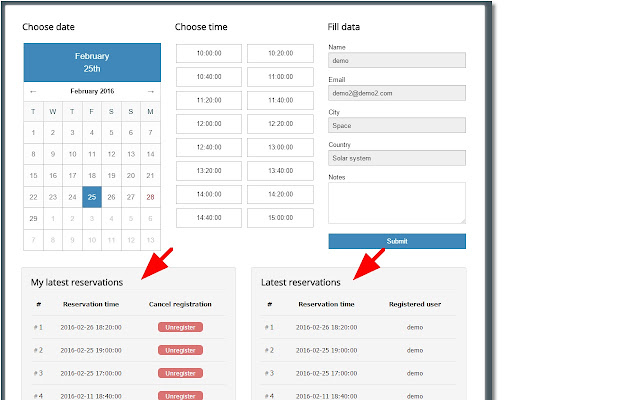Unregister reservation 2016-02-25 17:00:00
640x400 pixels.
180,373
